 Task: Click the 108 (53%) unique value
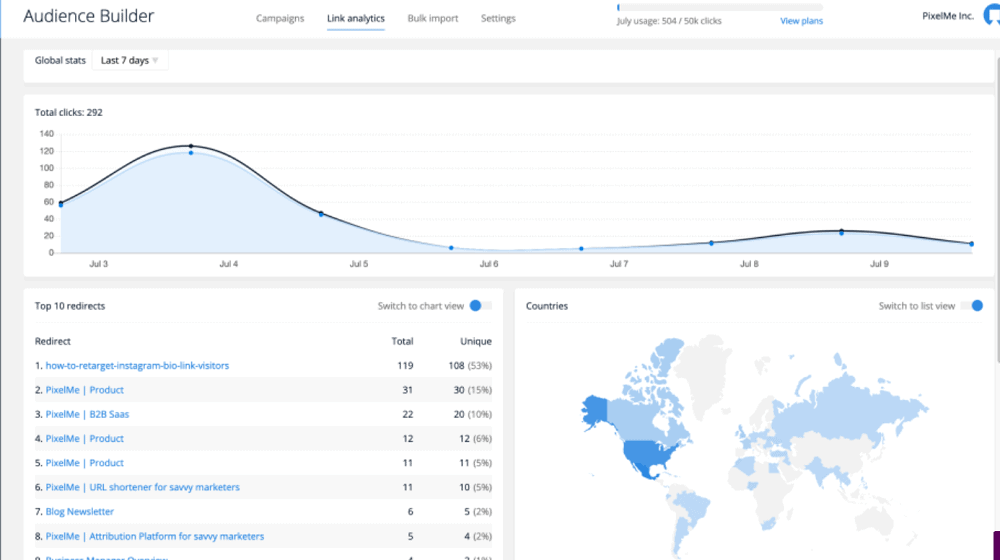[470, 365]
